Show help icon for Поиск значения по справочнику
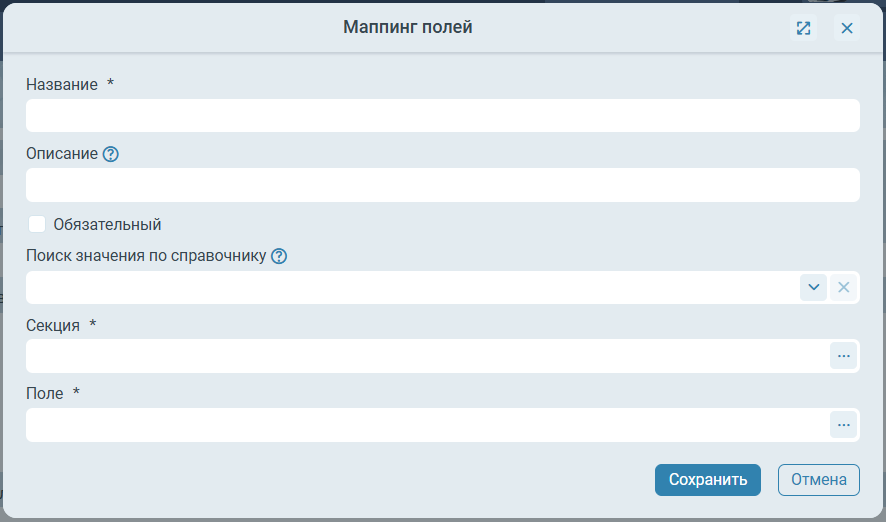The image size is (886, 522). coord(279,256)
